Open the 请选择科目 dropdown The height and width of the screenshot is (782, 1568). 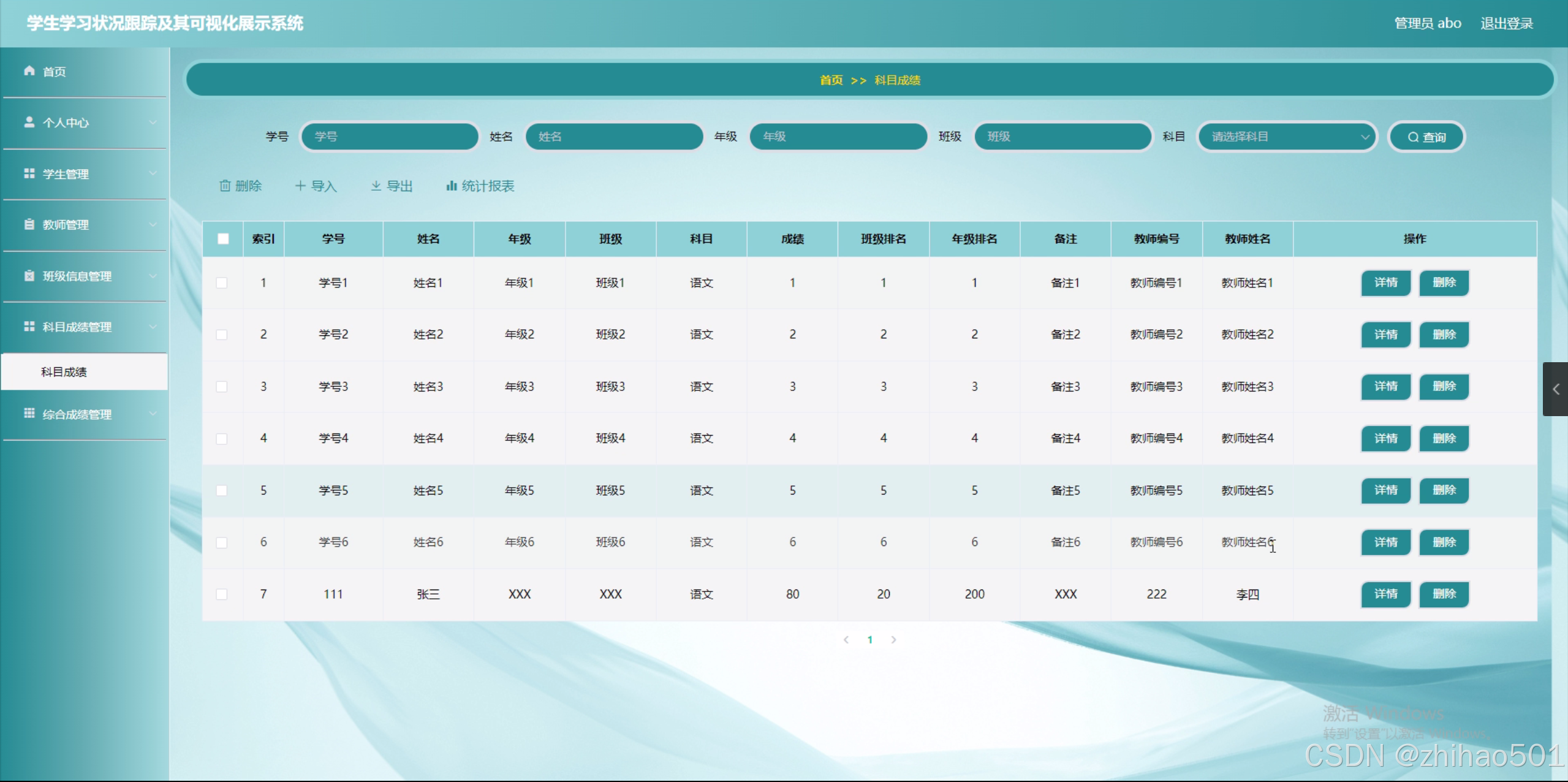[1287, 137]
